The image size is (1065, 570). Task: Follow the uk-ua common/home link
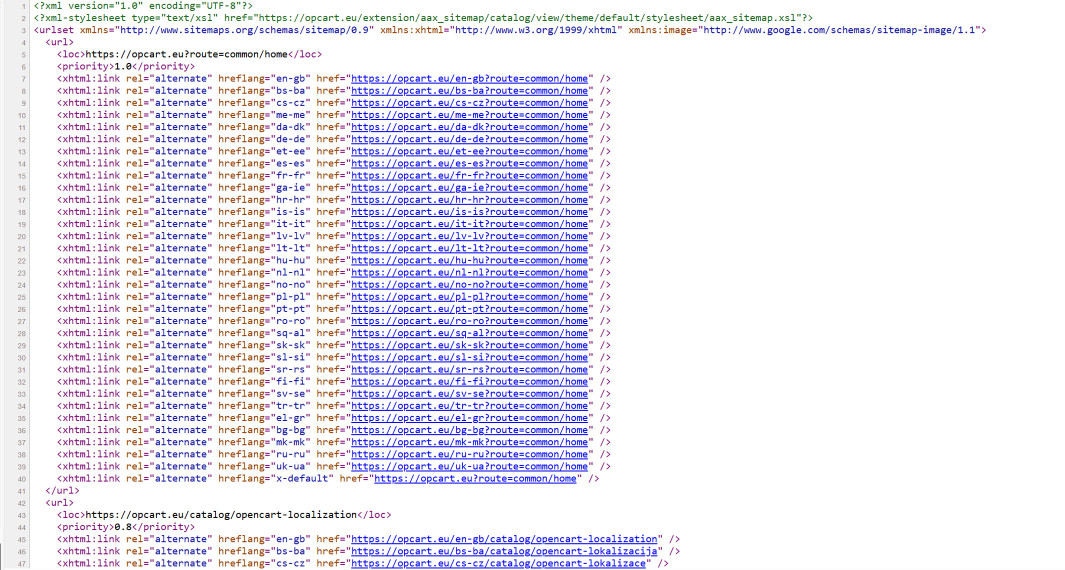tap(469, 466)
